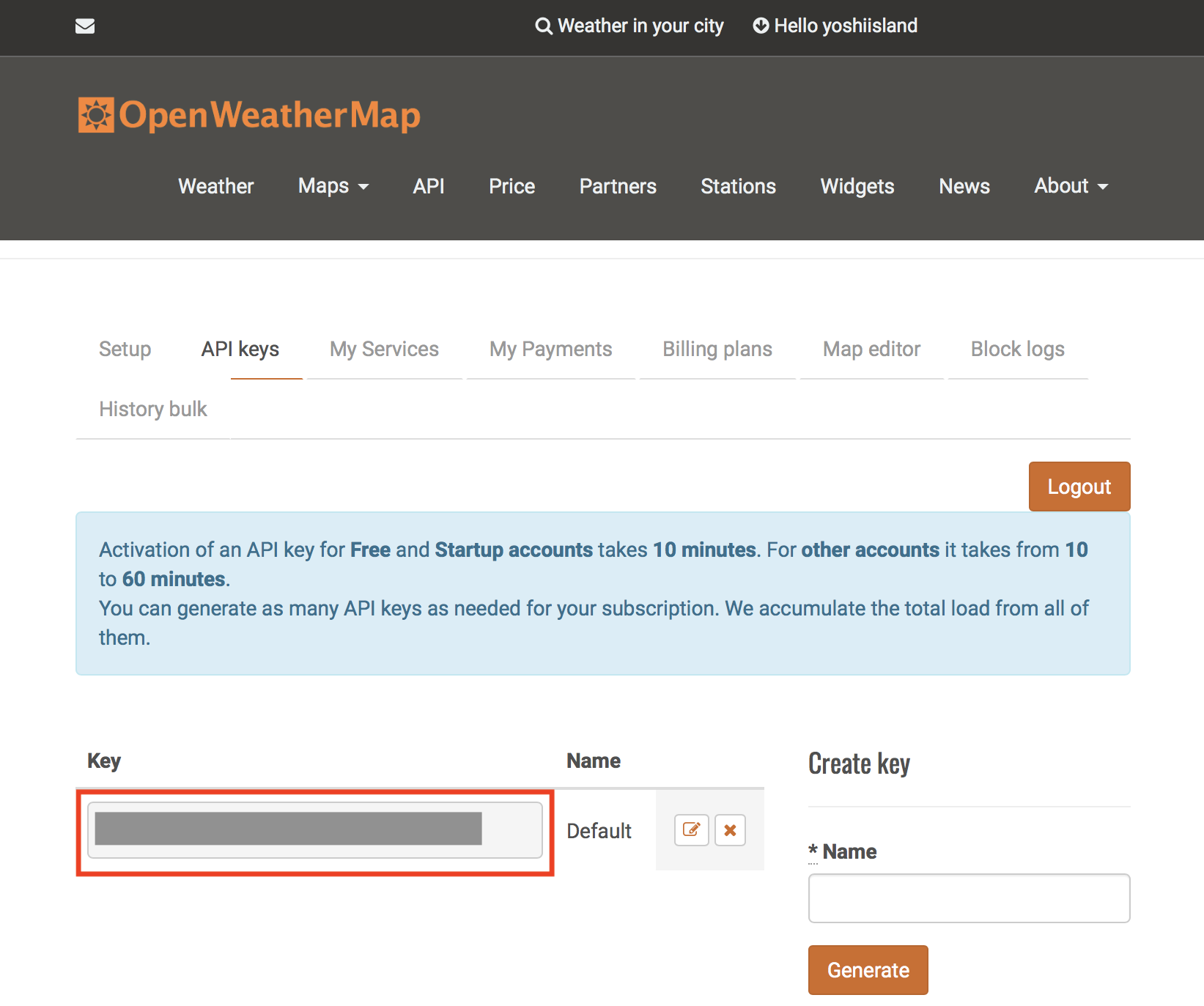Delete the Default API key
This screenshot has height=1006, width=1204.
(730, 830)
